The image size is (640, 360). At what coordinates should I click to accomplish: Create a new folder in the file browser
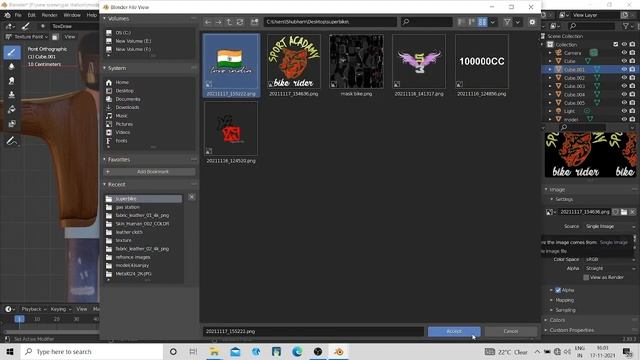[x=255, y=22]
